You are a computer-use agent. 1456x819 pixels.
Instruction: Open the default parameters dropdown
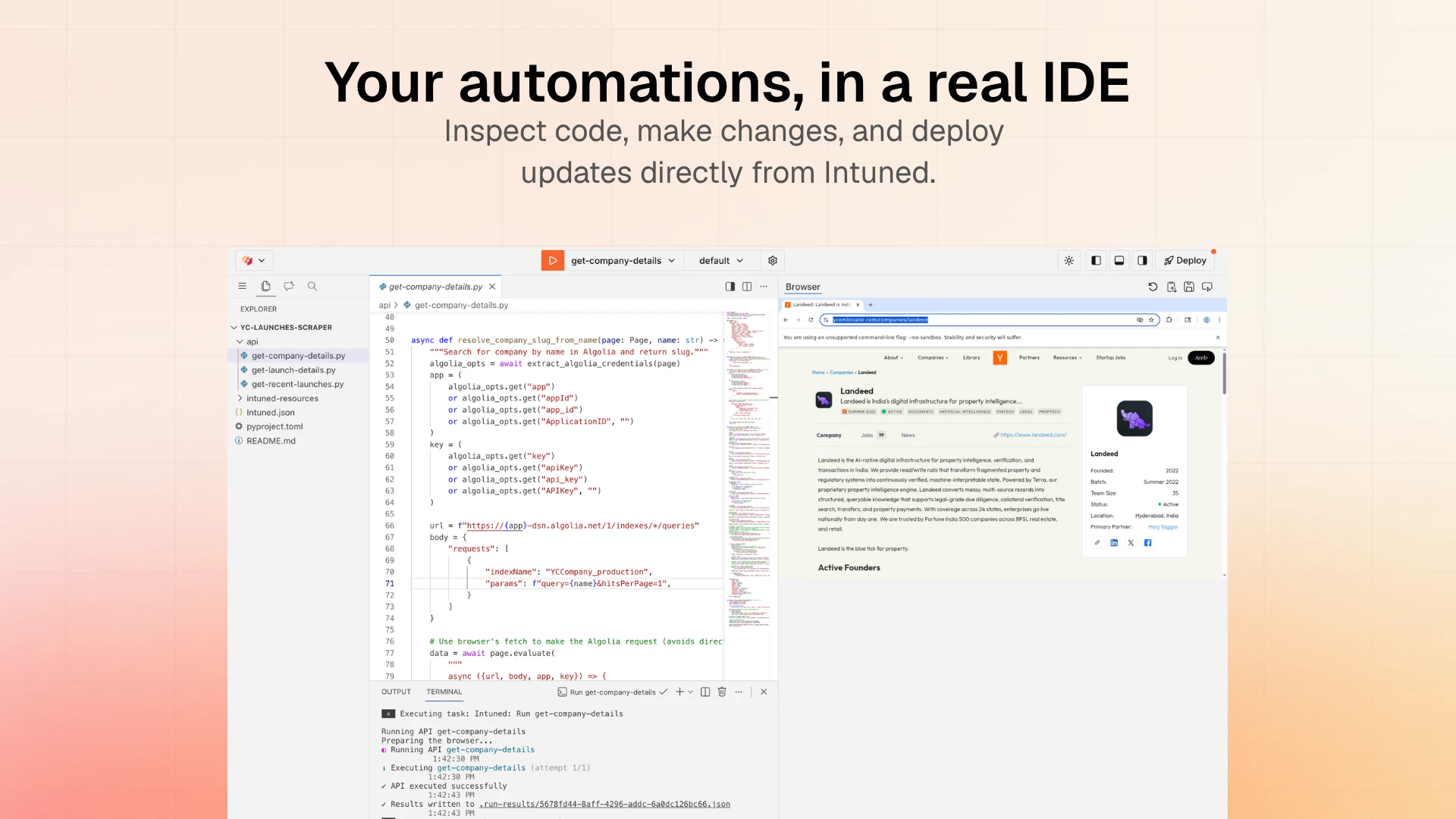coord(721,260)
